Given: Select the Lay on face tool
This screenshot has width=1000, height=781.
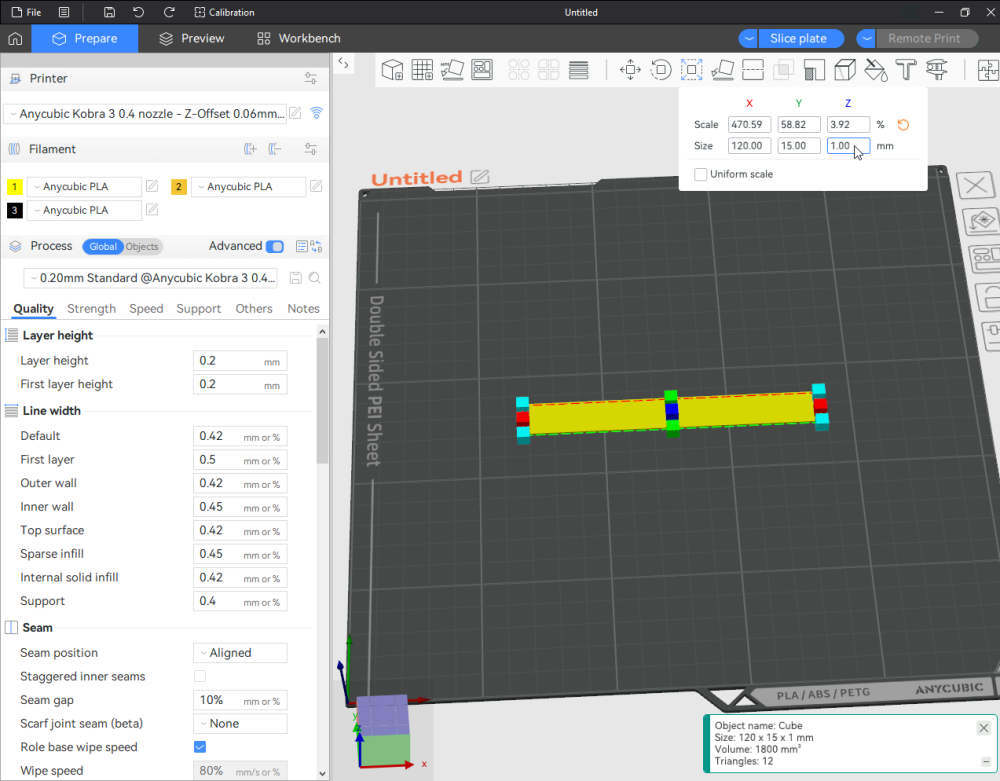Looking at the screenshot, I should coord(722,69).
